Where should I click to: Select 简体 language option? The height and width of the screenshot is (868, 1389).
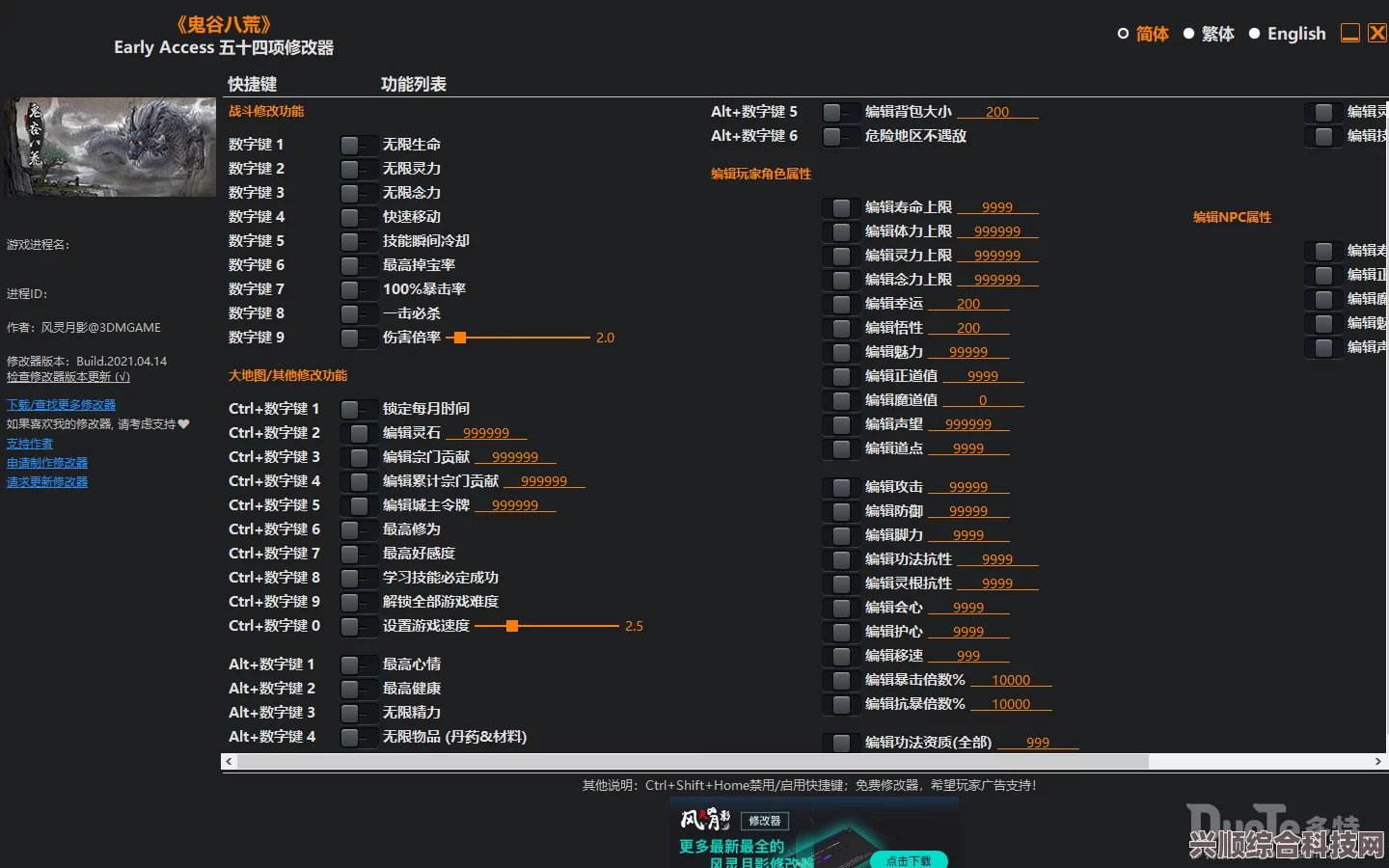[1143, 34]
